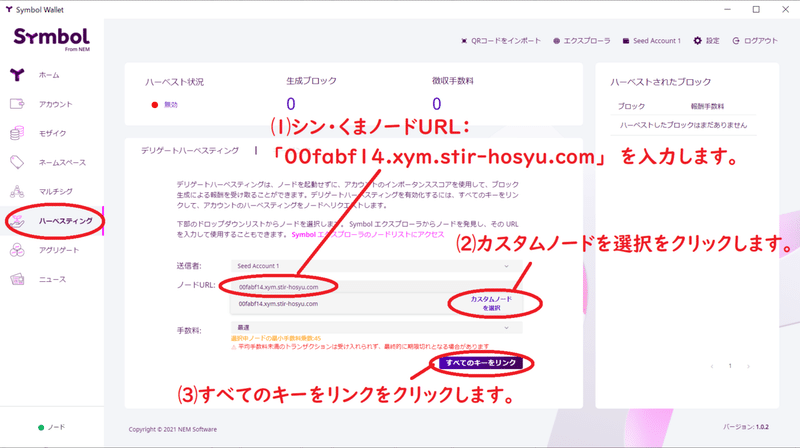Click the Home Y-shaped sidebar icon
800x448 pixels.
click(x=17, y=75)
